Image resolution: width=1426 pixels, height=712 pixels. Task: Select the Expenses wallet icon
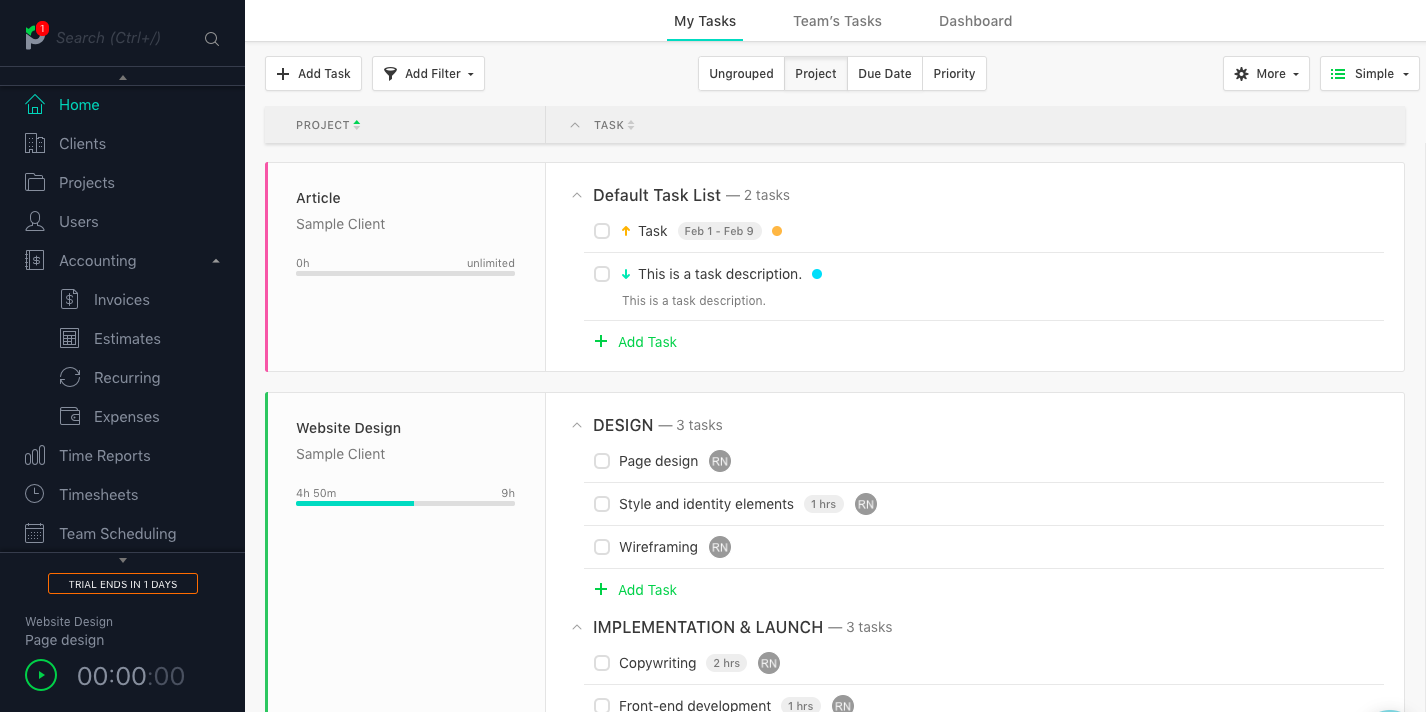click(x=70, y=417)
